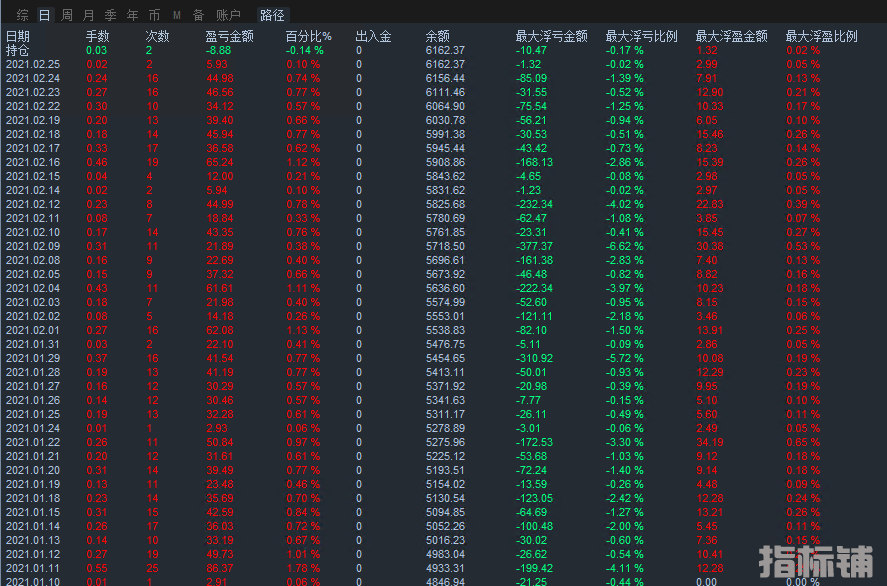This screenshot has width=887, height=586.
Task: Click max floating profit 30.38
Action: click(x=710, y=246)
